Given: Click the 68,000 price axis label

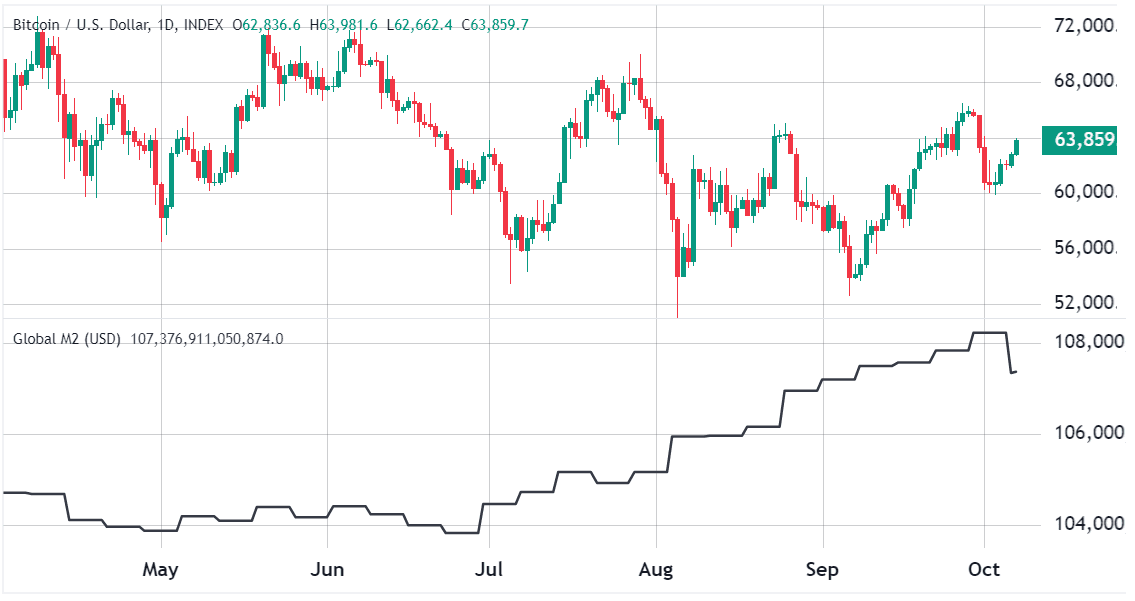Looking at the screenshot, I should point(1085,80).
